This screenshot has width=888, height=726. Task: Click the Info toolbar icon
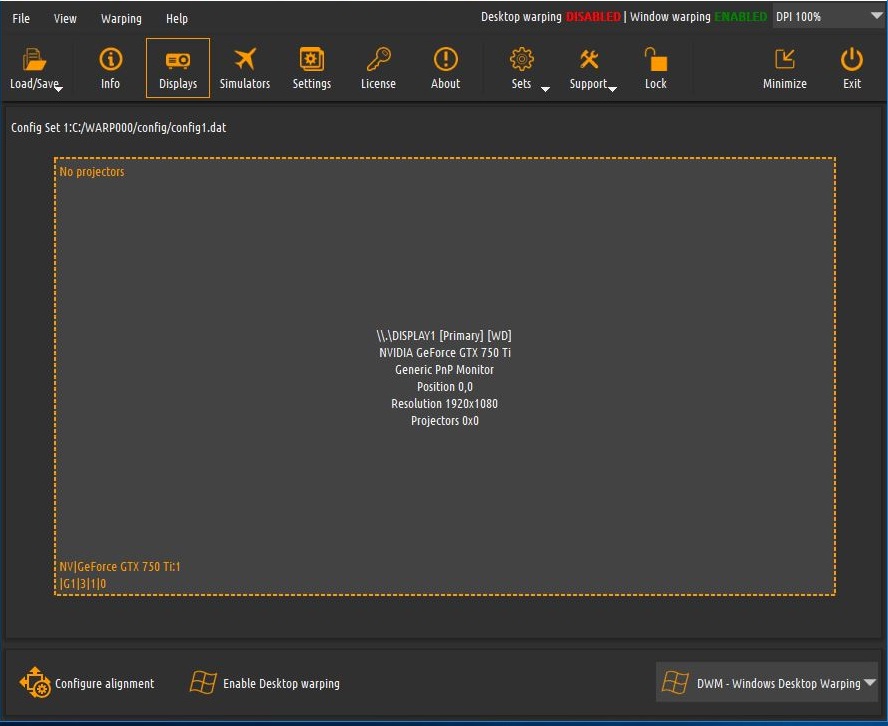click(x=110, y=59)
